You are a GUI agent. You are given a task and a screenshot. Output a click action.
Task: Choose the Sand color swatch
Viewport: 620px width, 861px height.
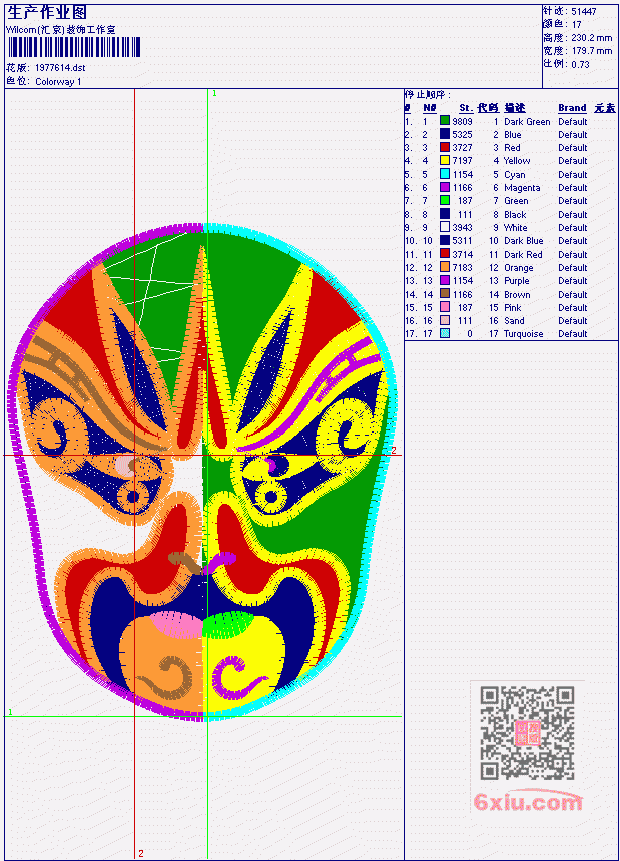pyautogui.click(x=445, y=321)
